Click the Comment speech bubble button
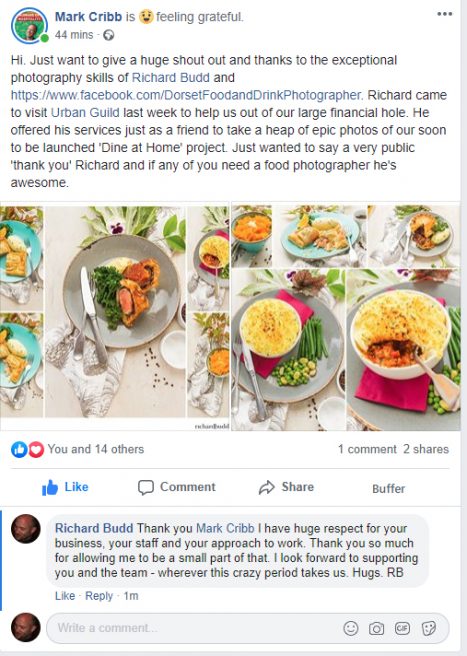Screen dimensions: 467x656 tap(177, 487)
